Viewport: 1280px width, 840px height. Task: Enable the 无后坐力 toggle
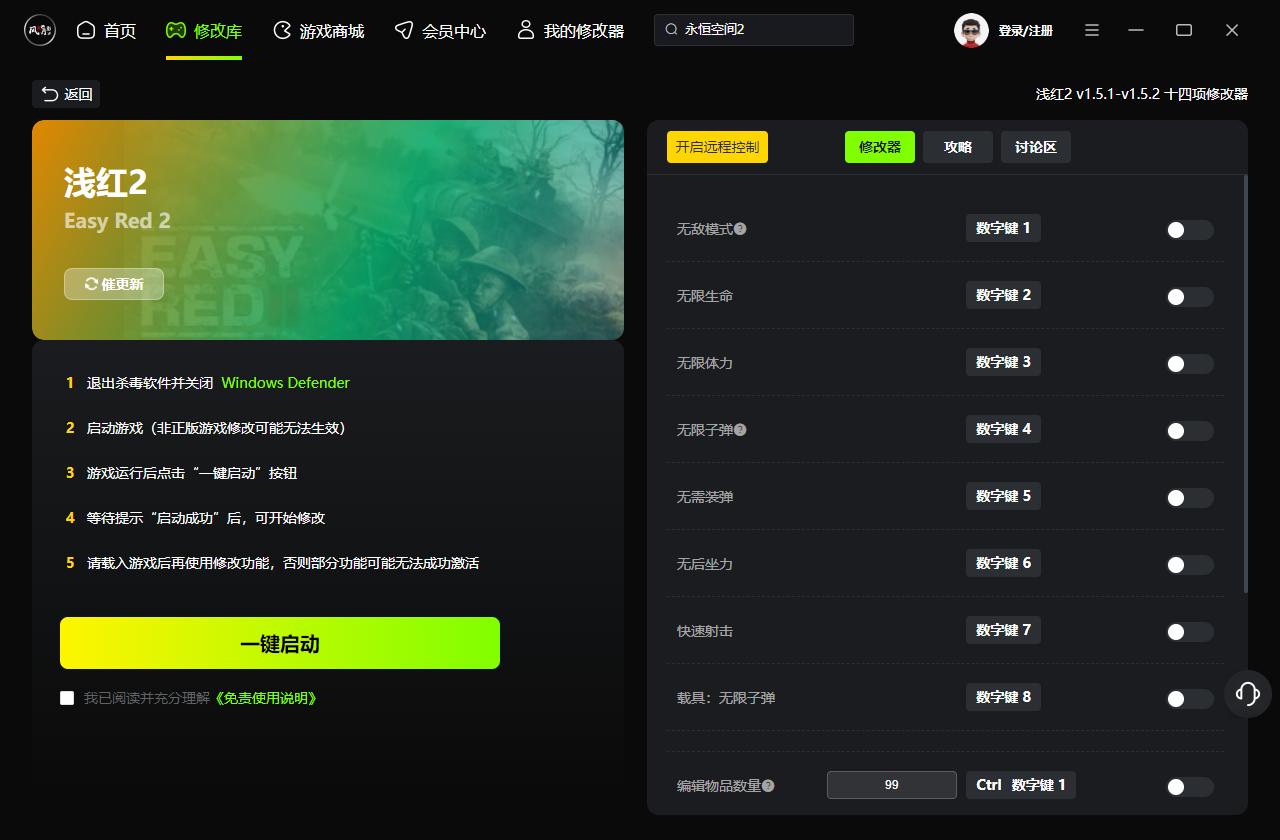click(1190, 565)
